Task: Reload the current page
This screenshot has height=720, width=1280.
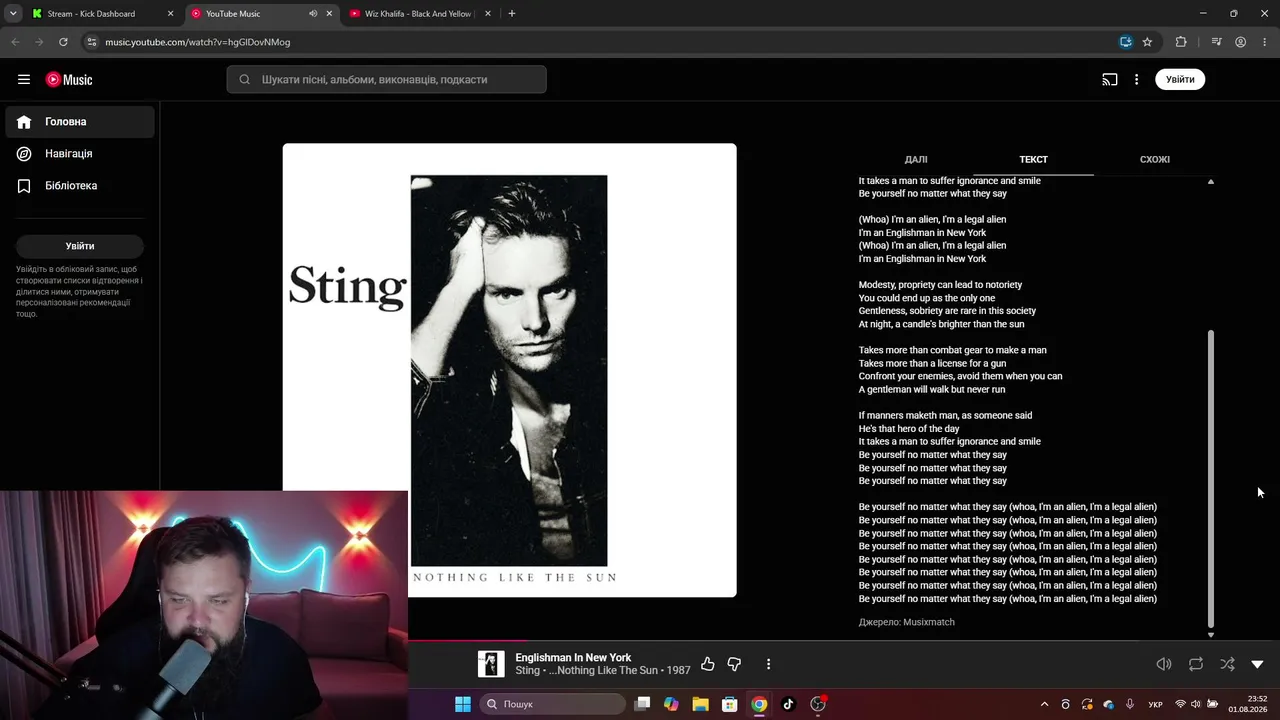Action: pos(63,42)
